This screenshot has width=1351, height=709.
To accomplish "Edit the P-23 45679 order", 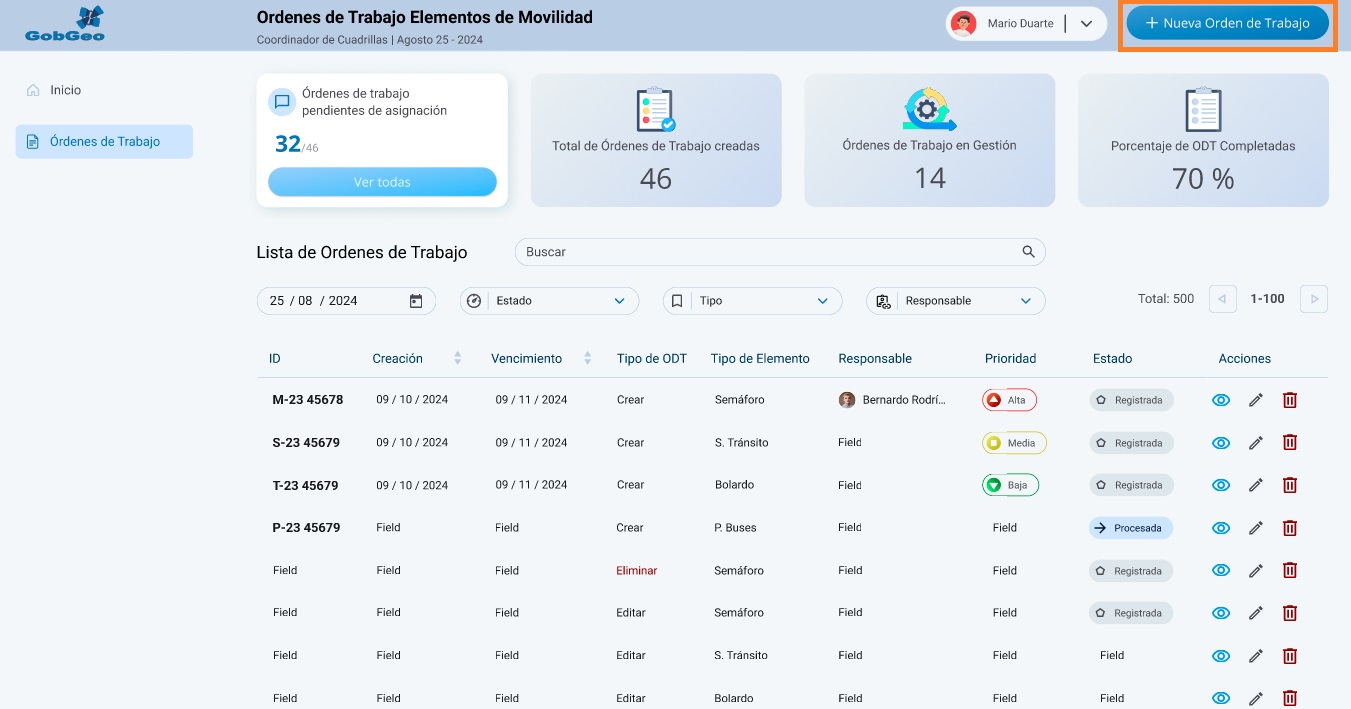I will [x=1256, y=528].
